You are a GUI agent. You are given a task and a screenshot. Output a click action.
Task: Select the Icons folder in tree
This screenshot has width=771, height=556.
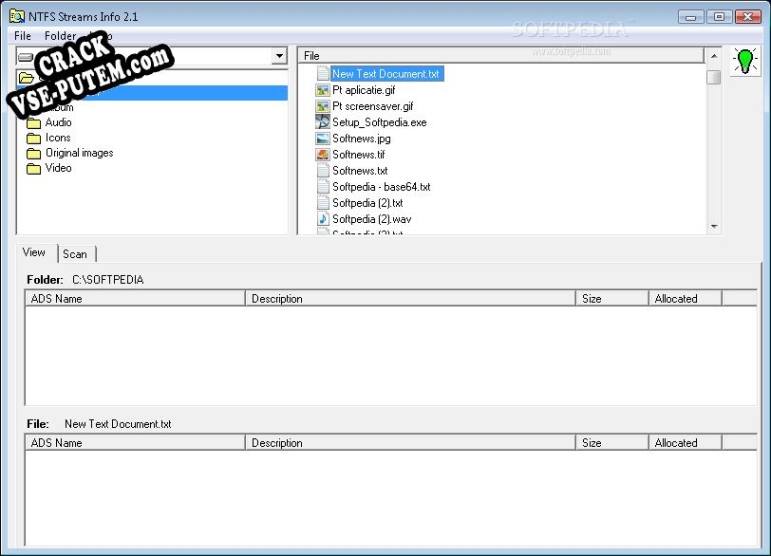pos(58,138)
